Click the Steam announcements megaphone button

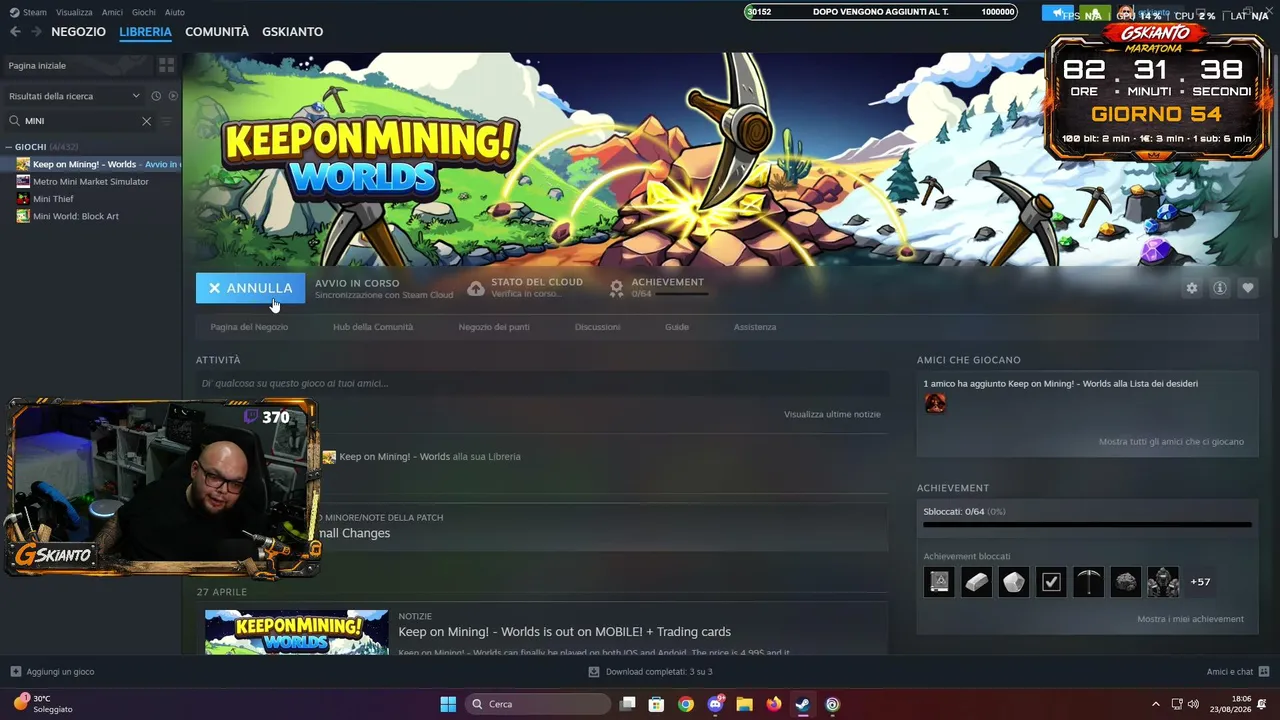pos(1057,13)
